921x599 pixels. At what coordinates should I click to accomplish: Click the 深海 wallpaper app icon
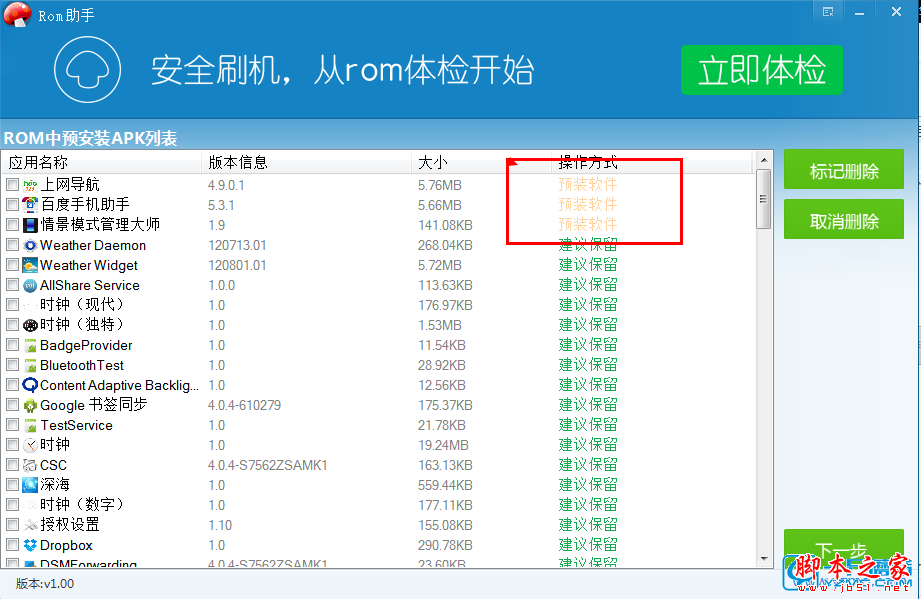click(x=30, y=485)
